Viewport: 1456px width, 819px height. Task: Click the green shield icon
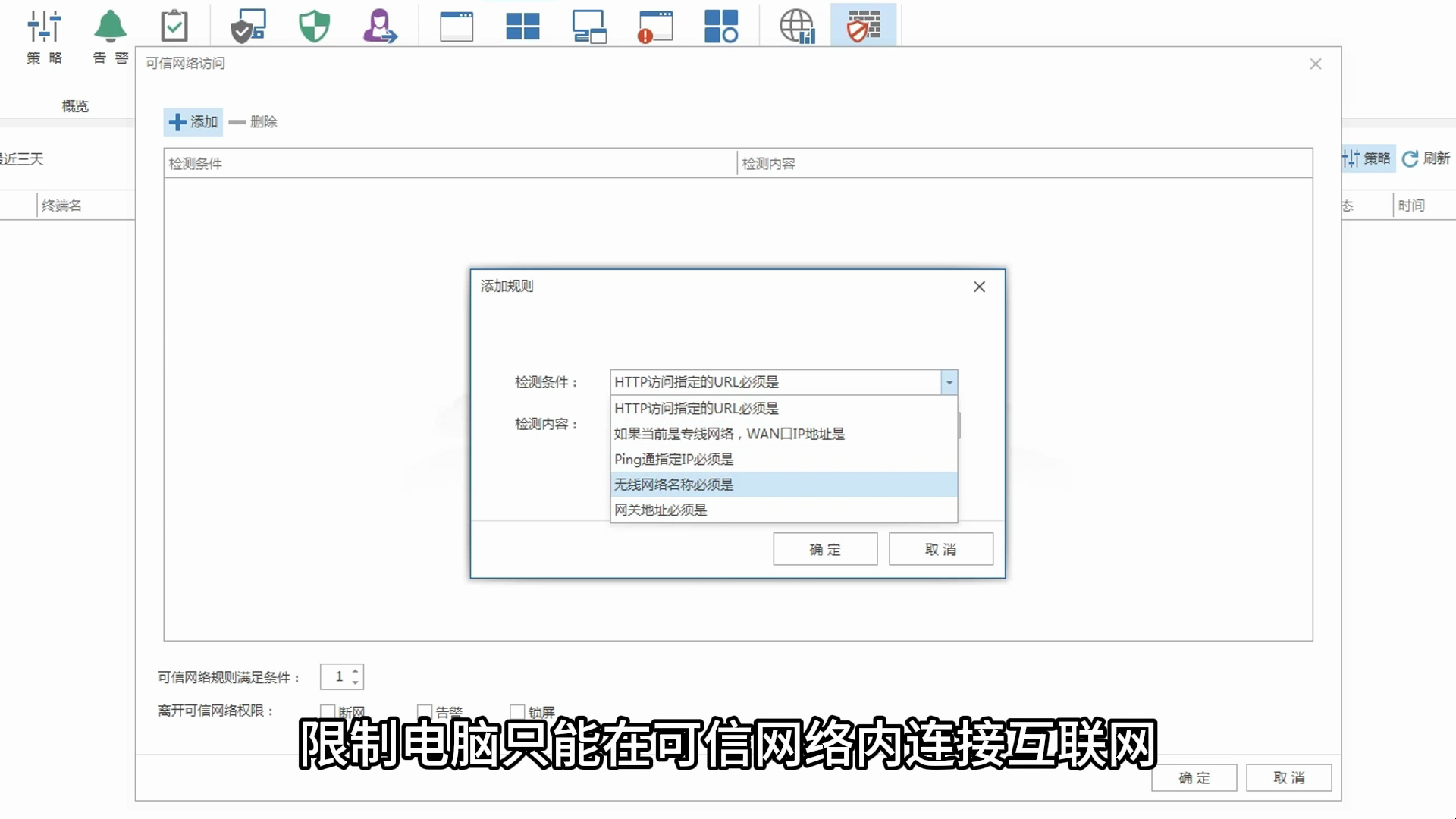(314, 26)
